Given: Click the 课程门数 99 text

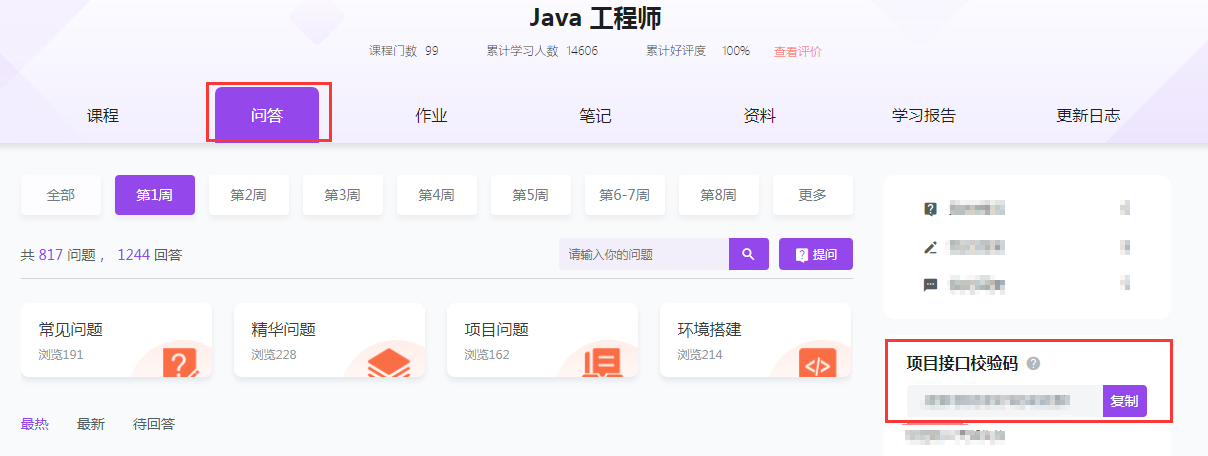Looking at the screenshot, I should pos(403,51).
